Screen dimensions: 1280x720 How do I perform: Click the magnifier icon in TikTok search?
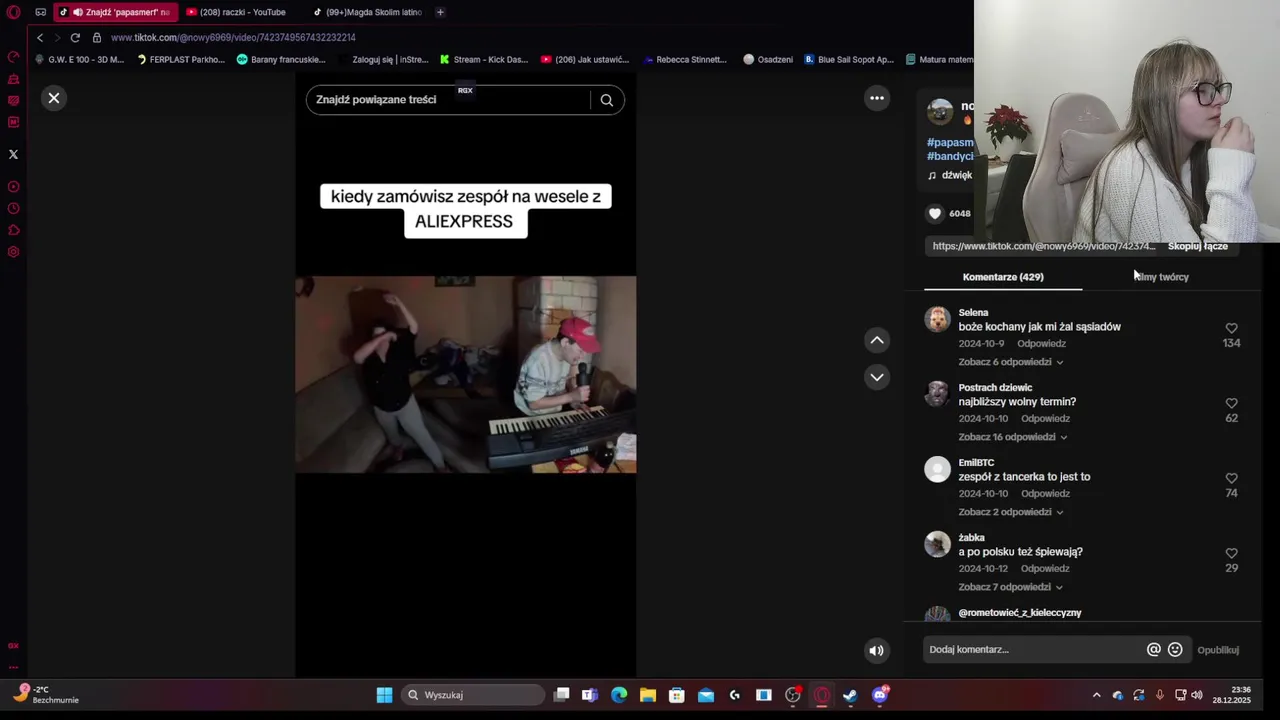coord(606,100)
